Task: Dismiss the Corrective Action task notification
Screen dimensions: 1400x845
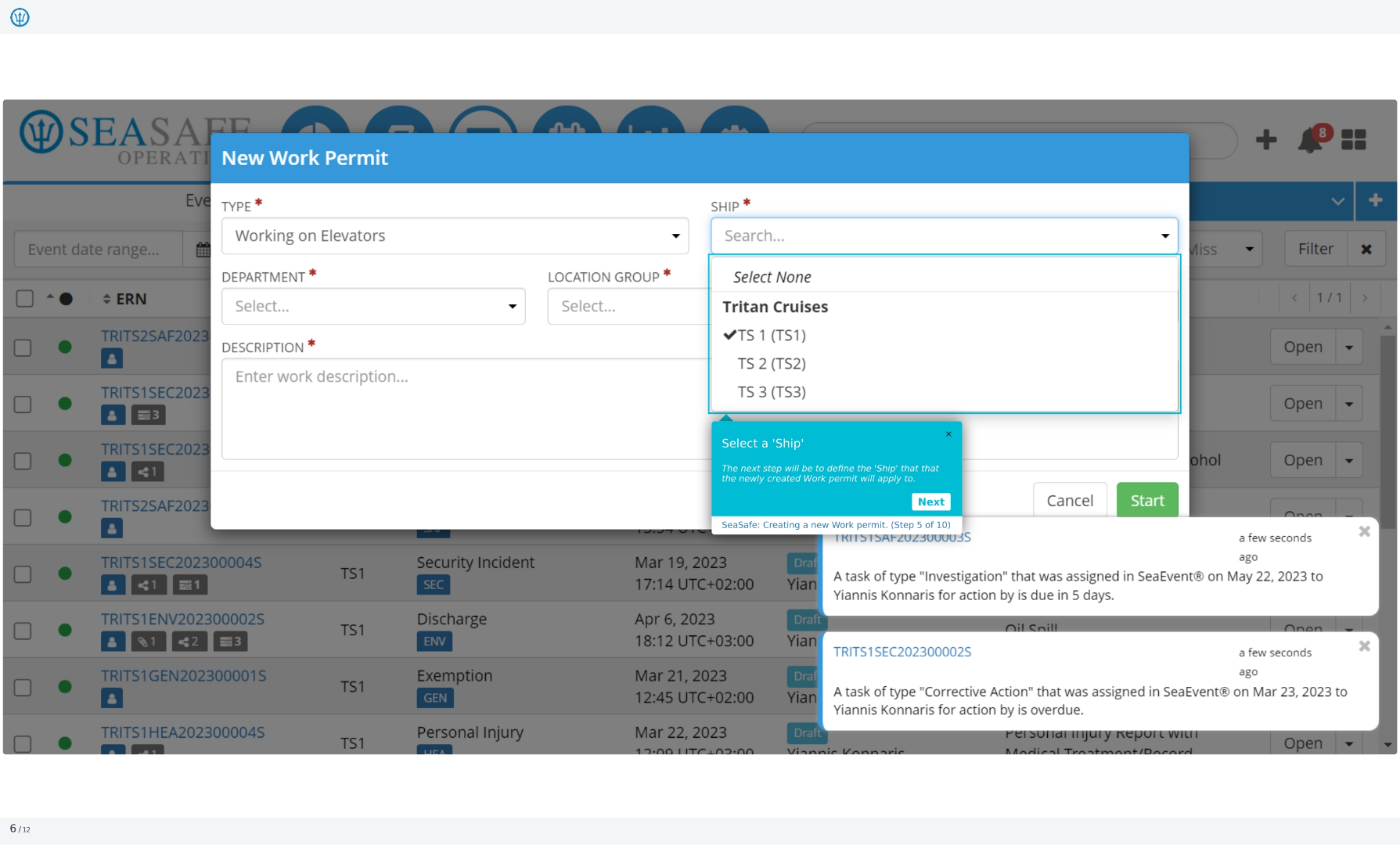Action: [1364, 646]
